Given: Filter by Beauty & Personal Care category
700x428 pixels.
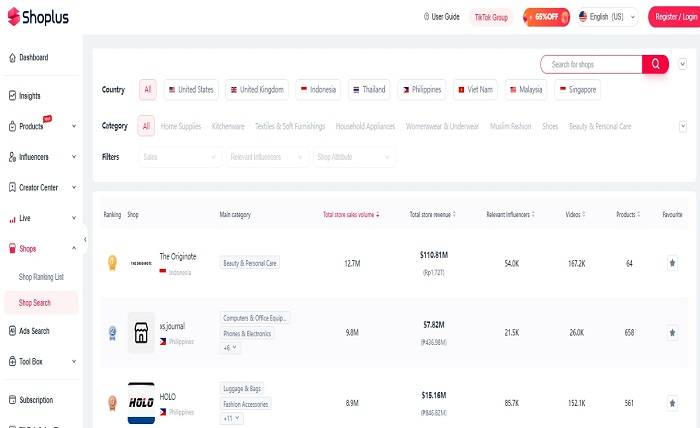Looking at the screenshot, I should point(600,127).
